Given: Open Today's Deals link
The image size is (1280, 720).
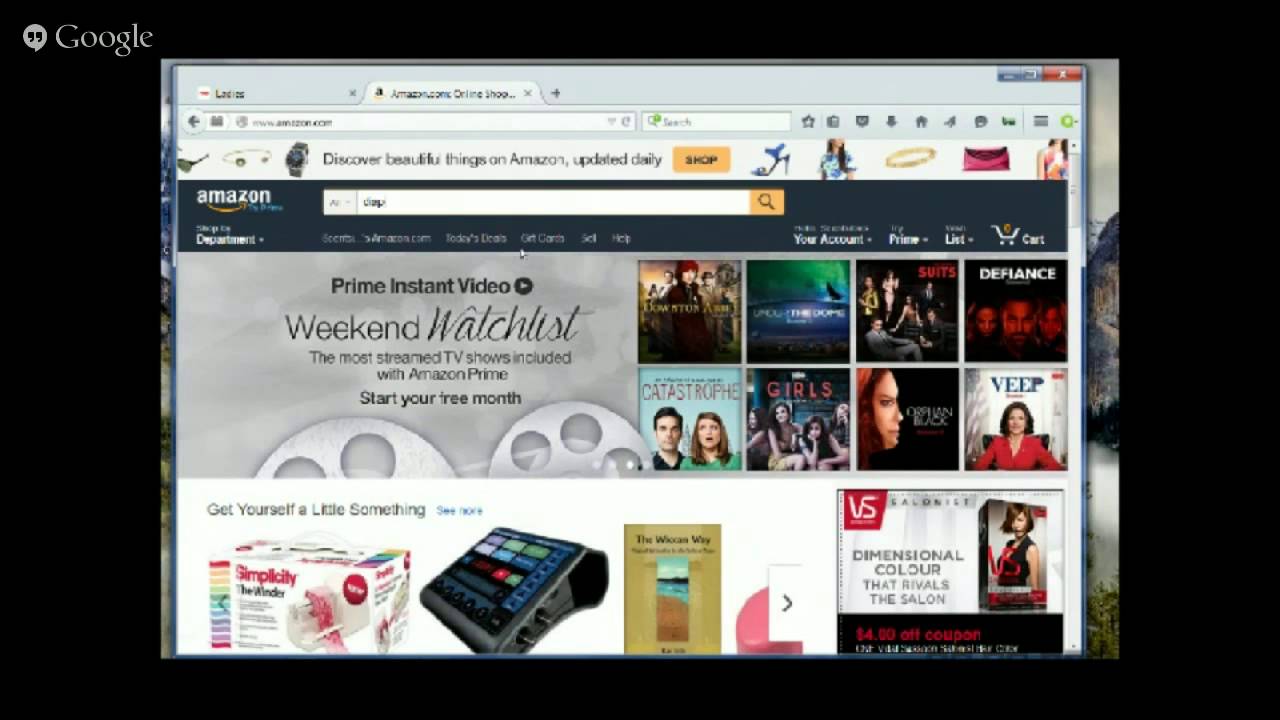Looking at the screenshot, I should click(476, 238).
